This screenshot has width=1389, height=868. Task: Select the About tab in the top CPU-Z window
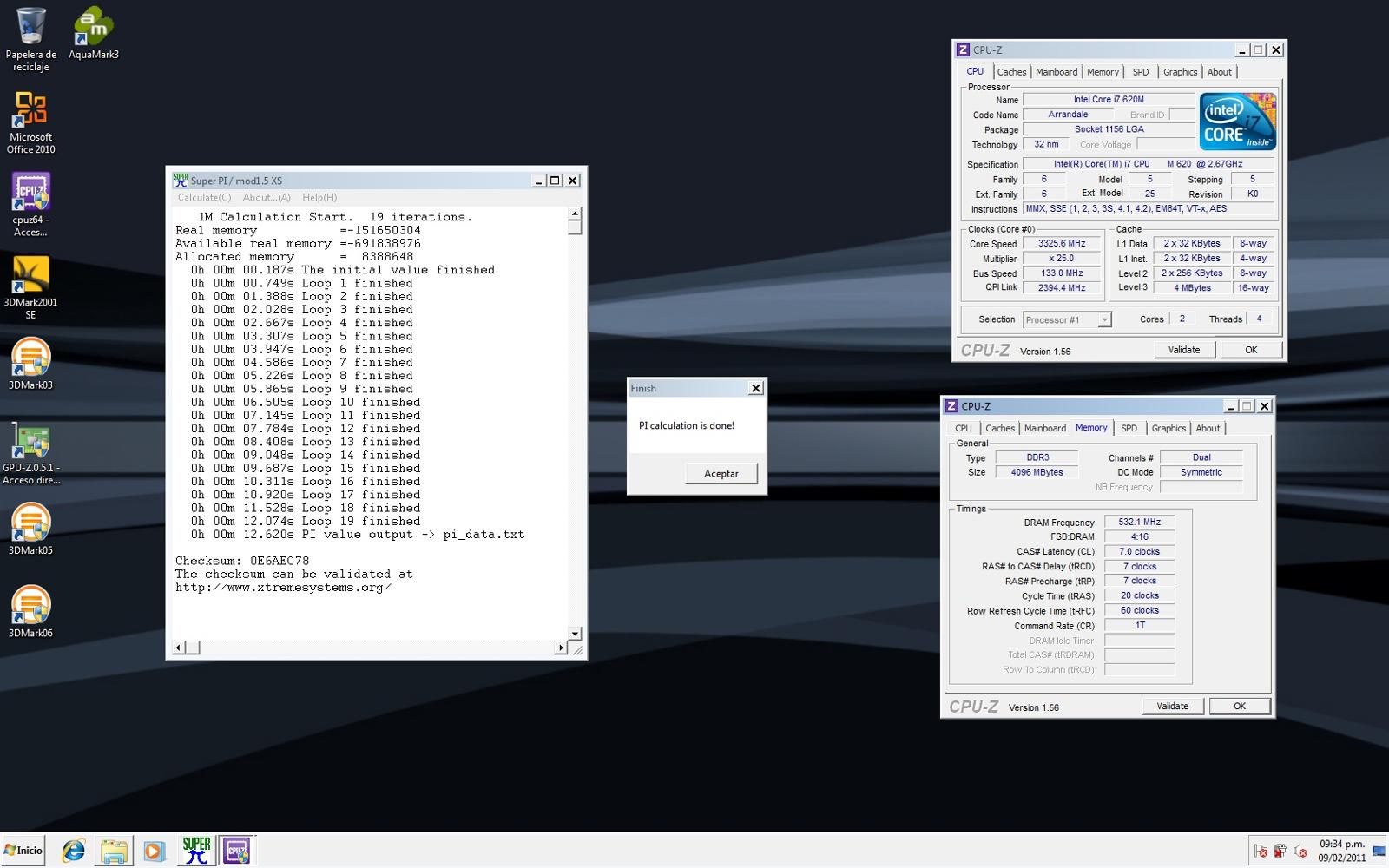[1220, 72]
